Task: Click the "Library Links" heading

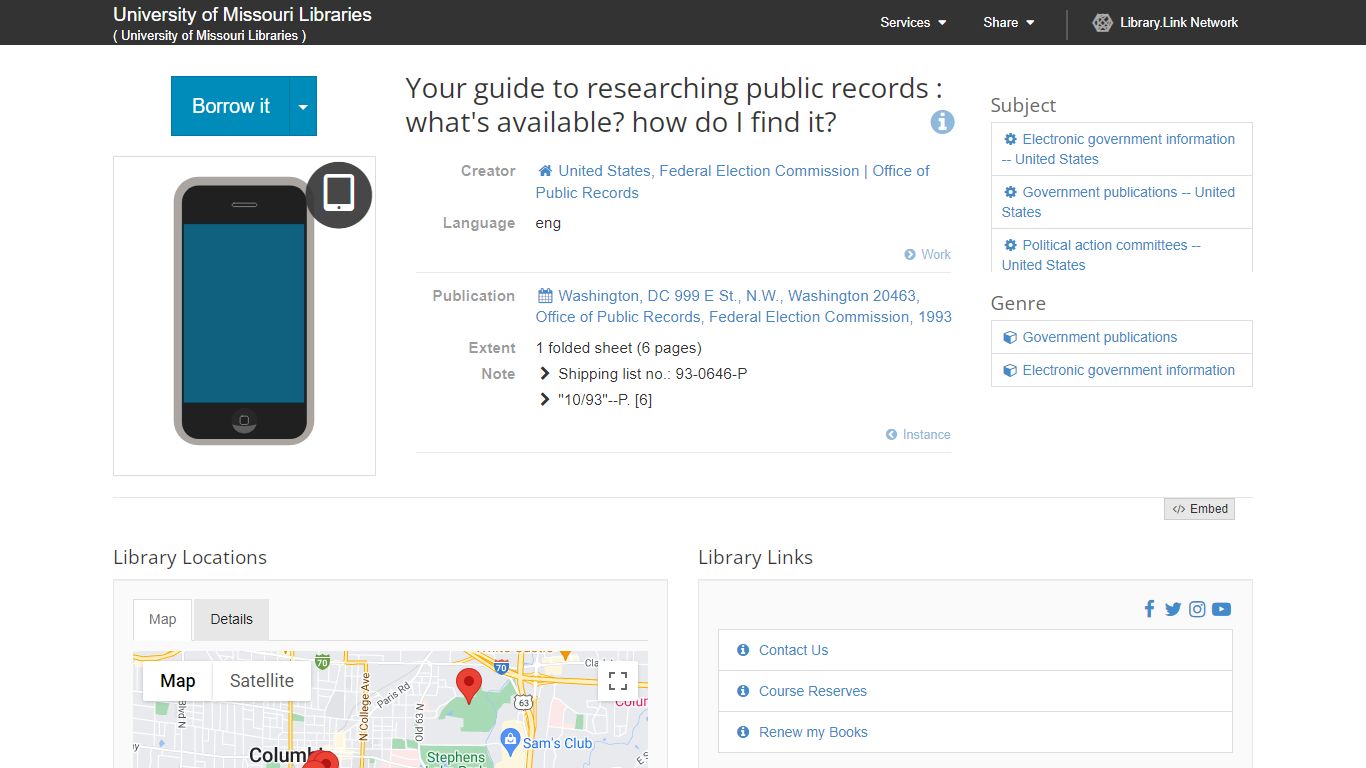Action: coord(755,557)
